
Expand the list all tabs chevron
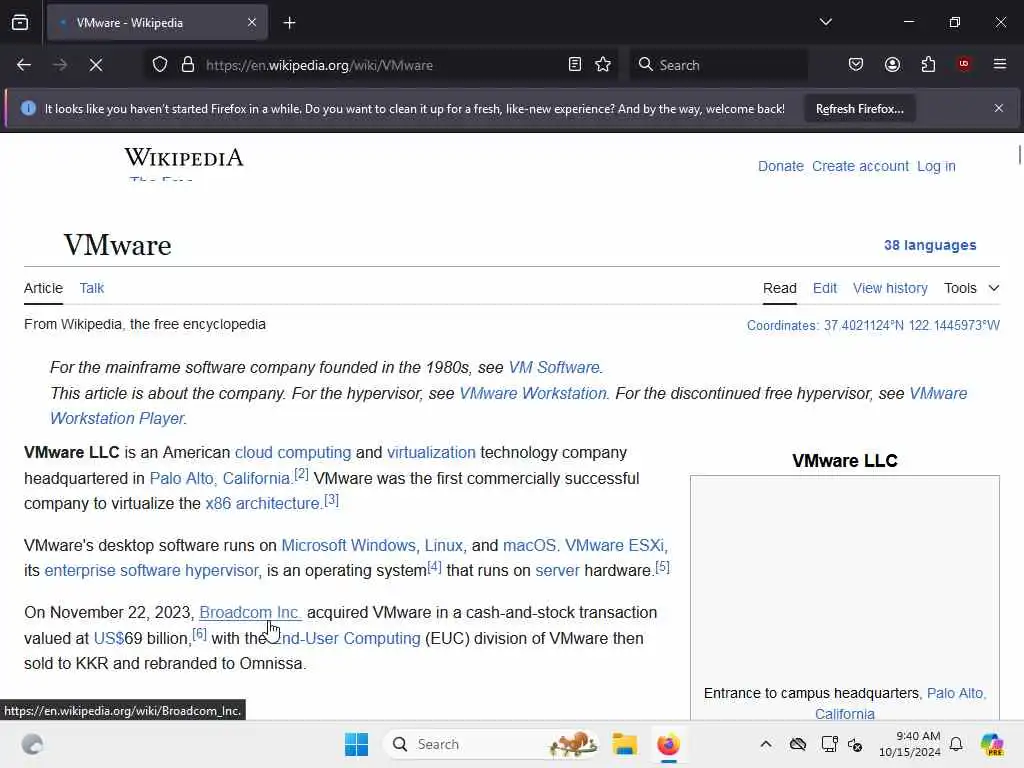[825, 22]
